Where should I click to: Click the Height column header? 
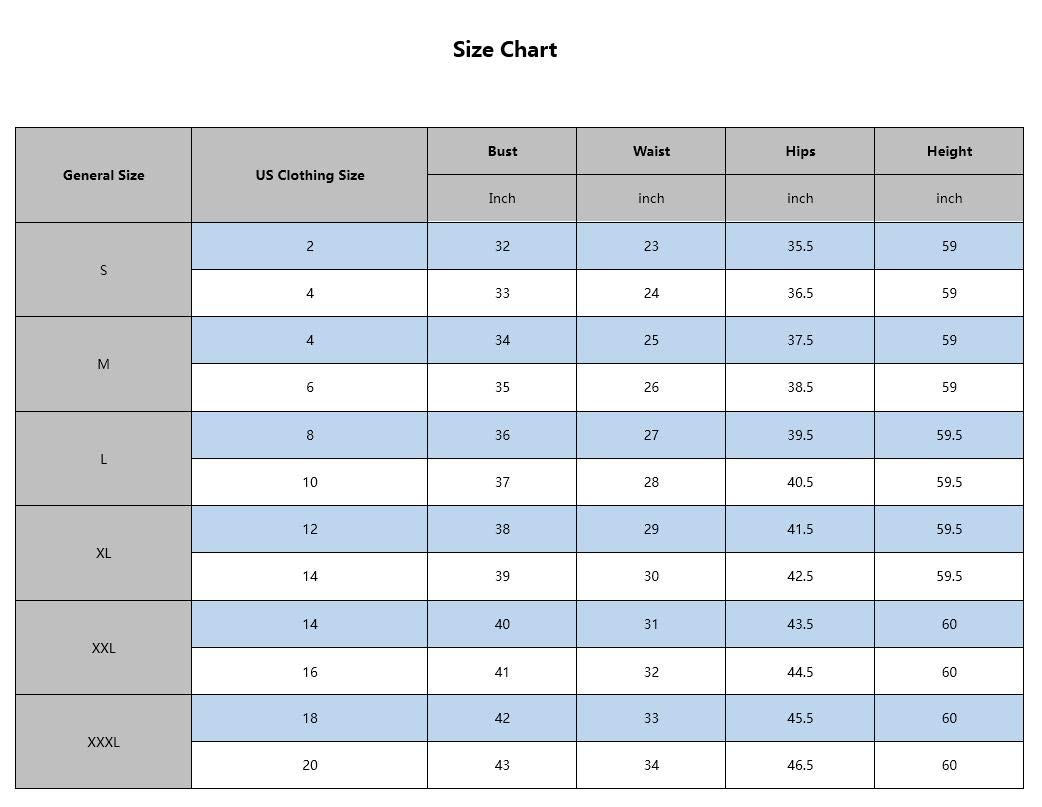[x=949, y=151]
